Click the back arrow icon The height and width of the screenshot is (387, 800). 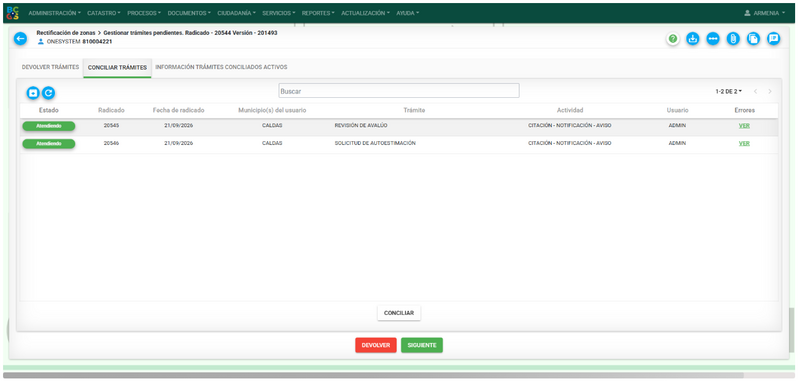coord(20,38)
